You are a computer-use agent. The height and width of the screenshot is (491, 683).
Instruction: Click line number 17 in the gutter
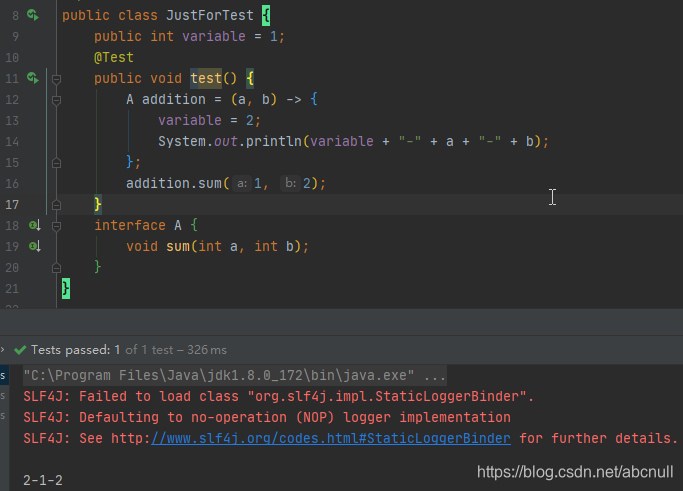[12, 205]
